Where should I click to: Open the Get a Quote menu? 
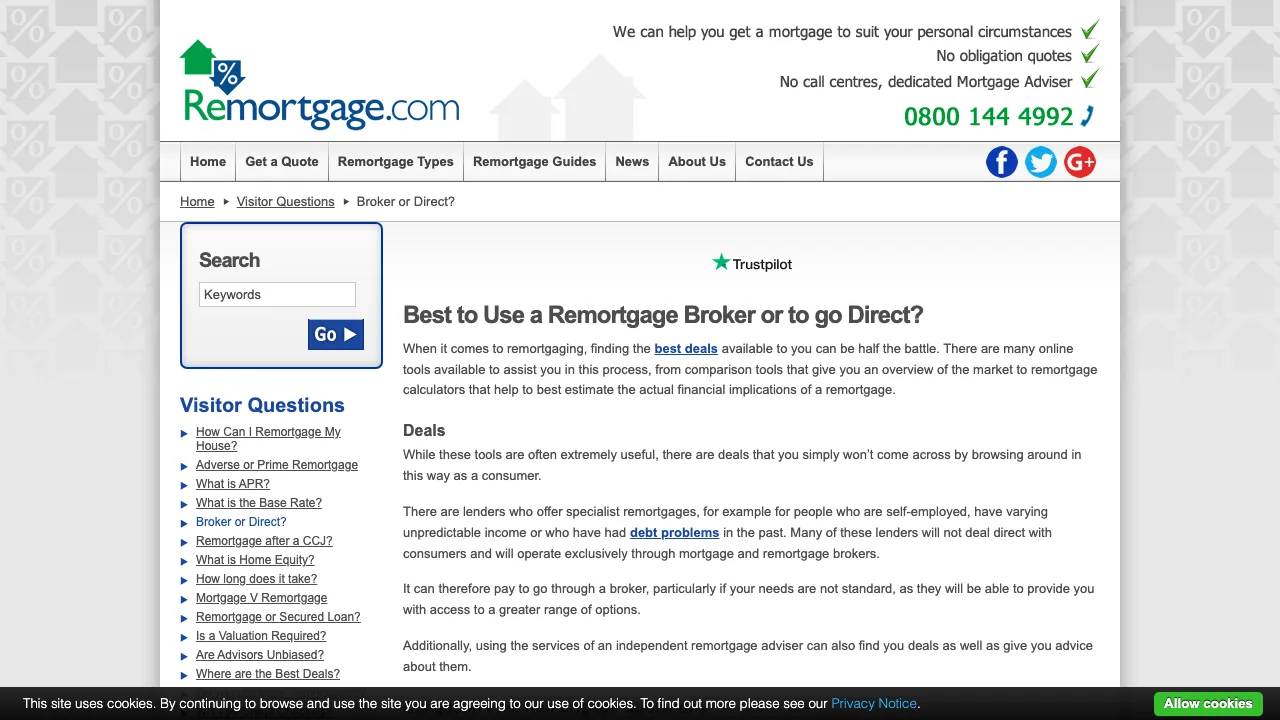pyautogui.click(x=281, y=162)
